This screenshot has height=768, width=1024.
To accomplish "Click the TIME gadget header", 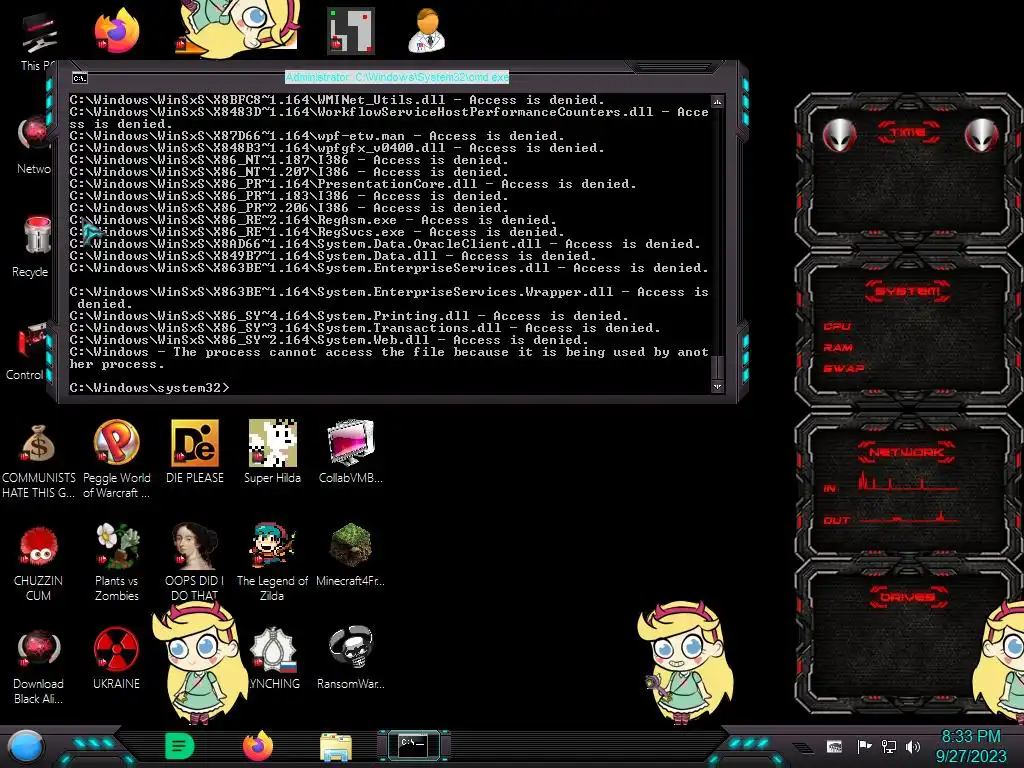I will [908, 132].
